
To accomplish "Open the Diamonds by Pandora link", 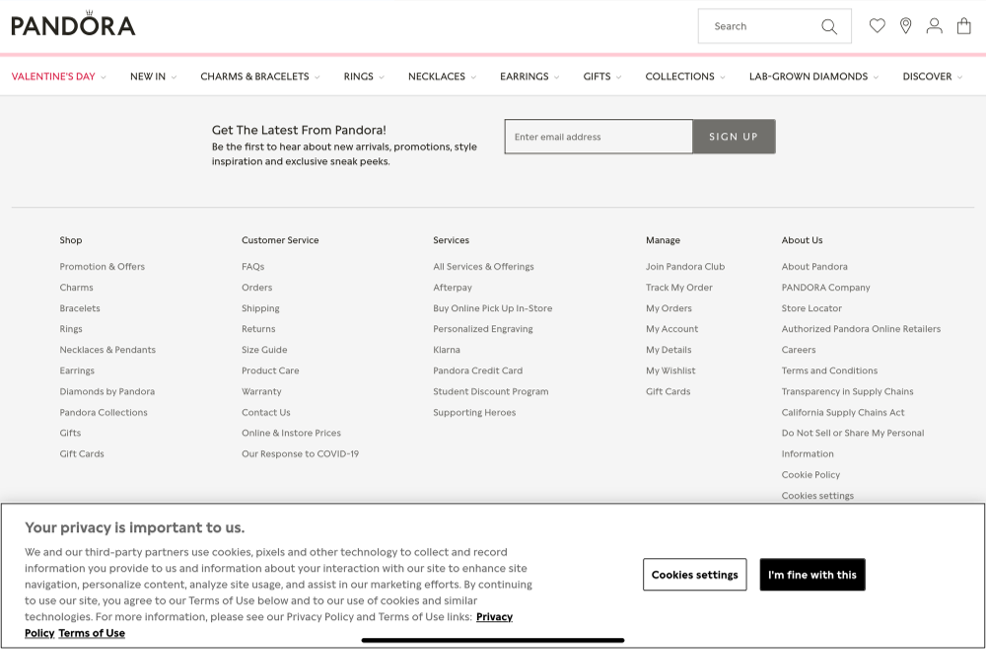I will click(107, 391).
